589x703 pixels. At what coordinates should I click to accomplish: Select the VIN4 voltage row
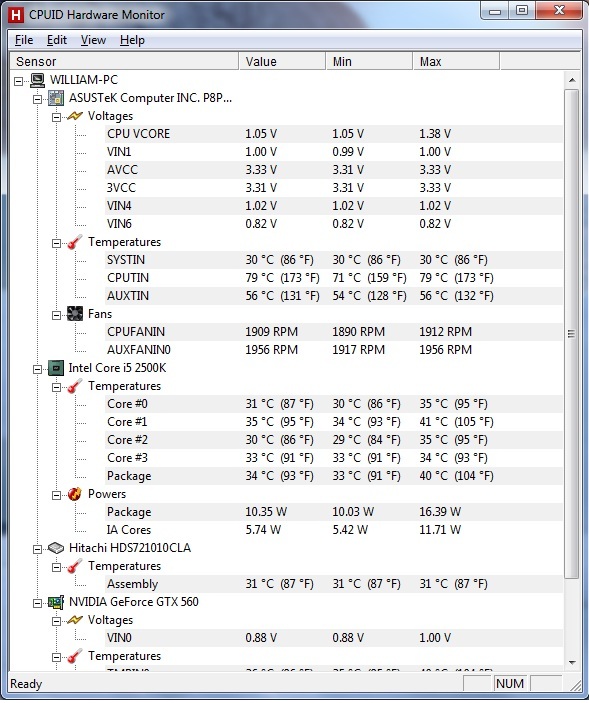tap(333, 206)
